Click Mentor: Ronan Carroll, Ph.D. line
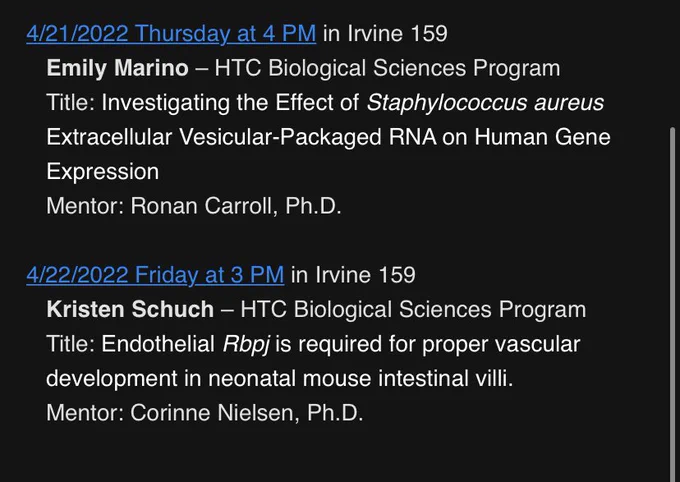 (194, 206)
